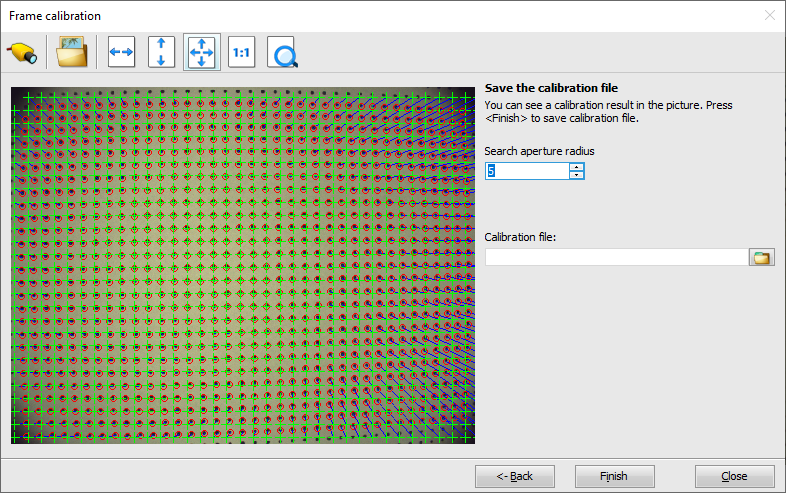This screenshot has height=493, width=786.
Task: Click the 'Save the calibration file' heading
Action: coord(551,88)
